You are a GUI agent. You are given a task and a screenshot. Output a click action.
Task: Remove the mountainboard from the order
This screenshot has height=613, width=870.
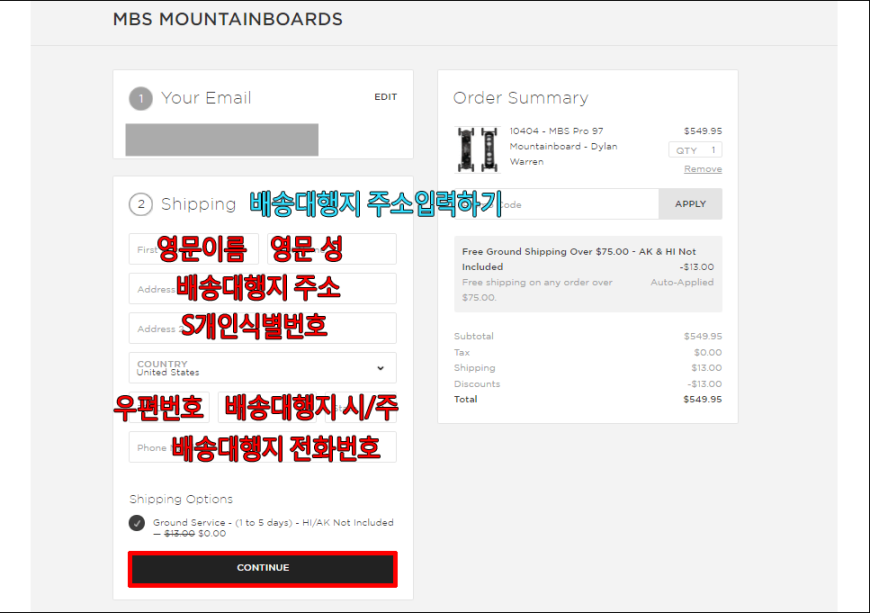(702, 169)
